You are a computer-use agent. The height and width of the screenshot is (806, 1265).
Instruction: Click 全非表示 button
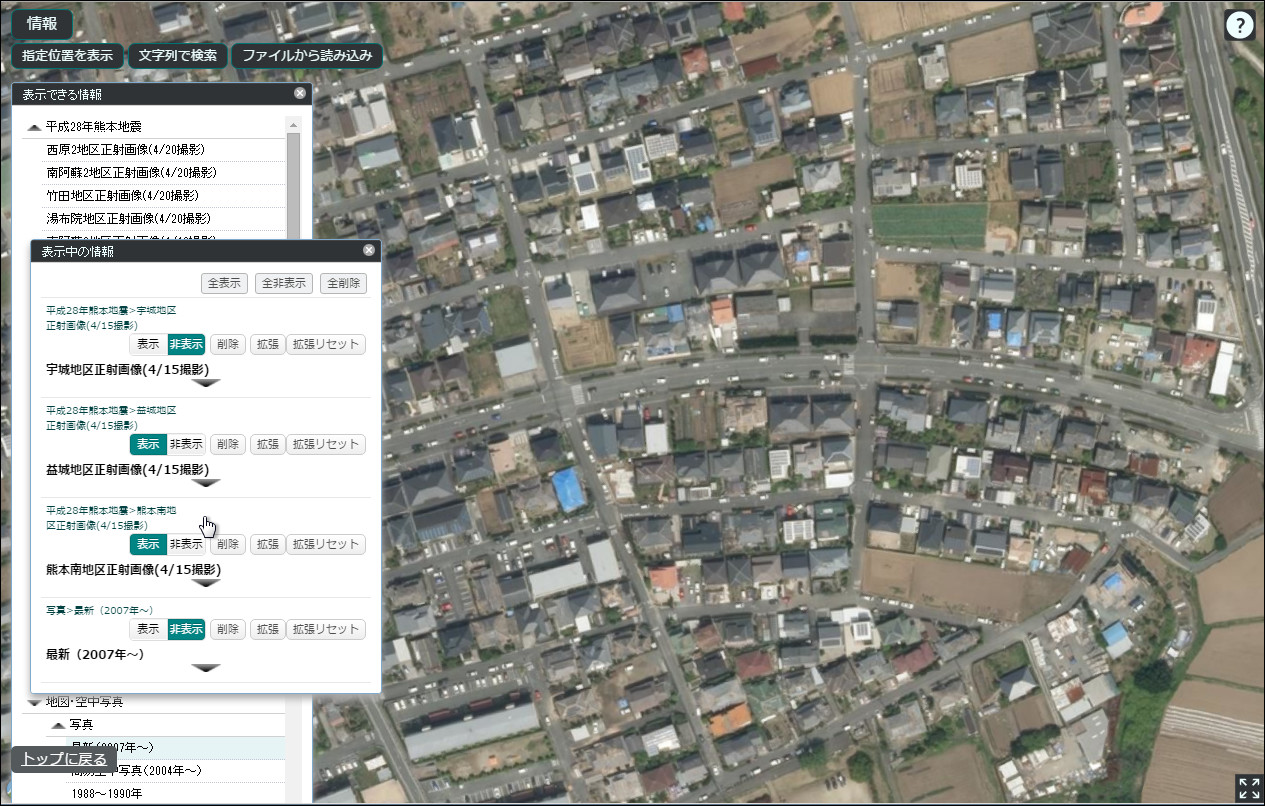click(x=284, y=283)
